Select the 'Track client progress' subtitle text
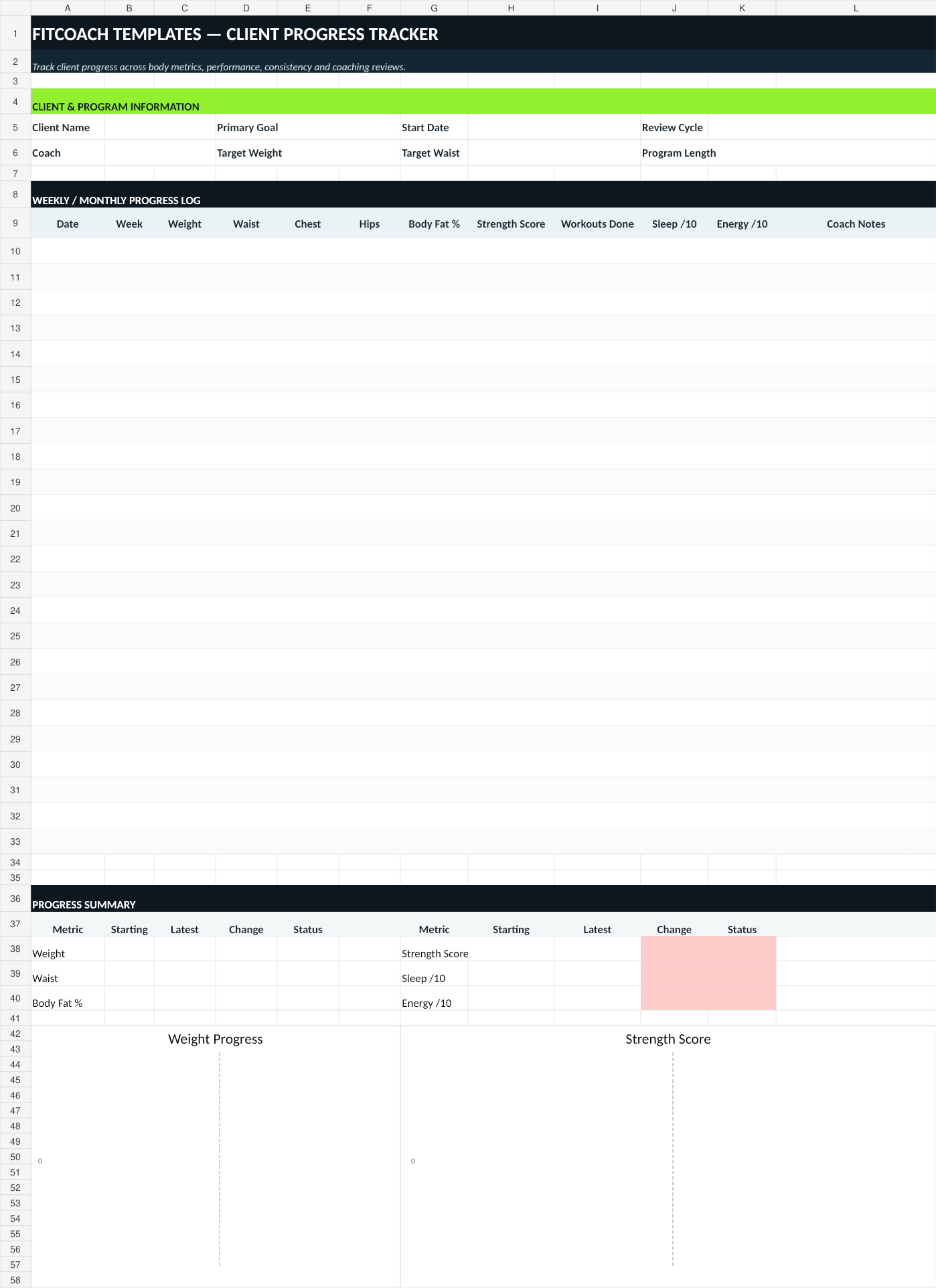Viewport: 936px width, 1288px height. tap(219, 67)
